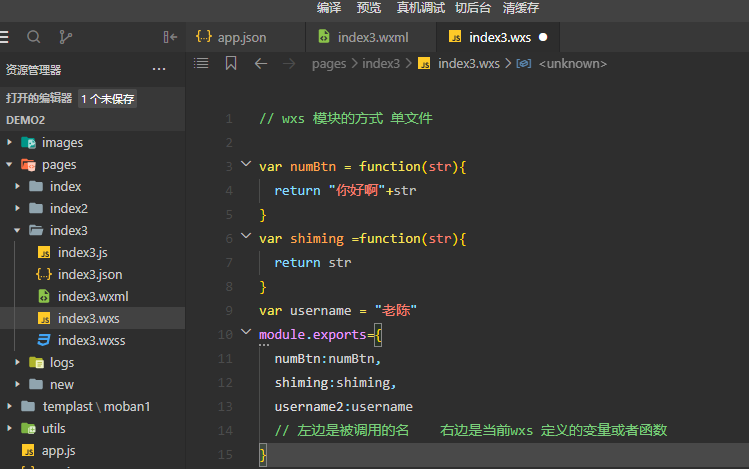The image size is (749, 469).
Task: Click the 清缓存 button
Action: click(520, 8)
